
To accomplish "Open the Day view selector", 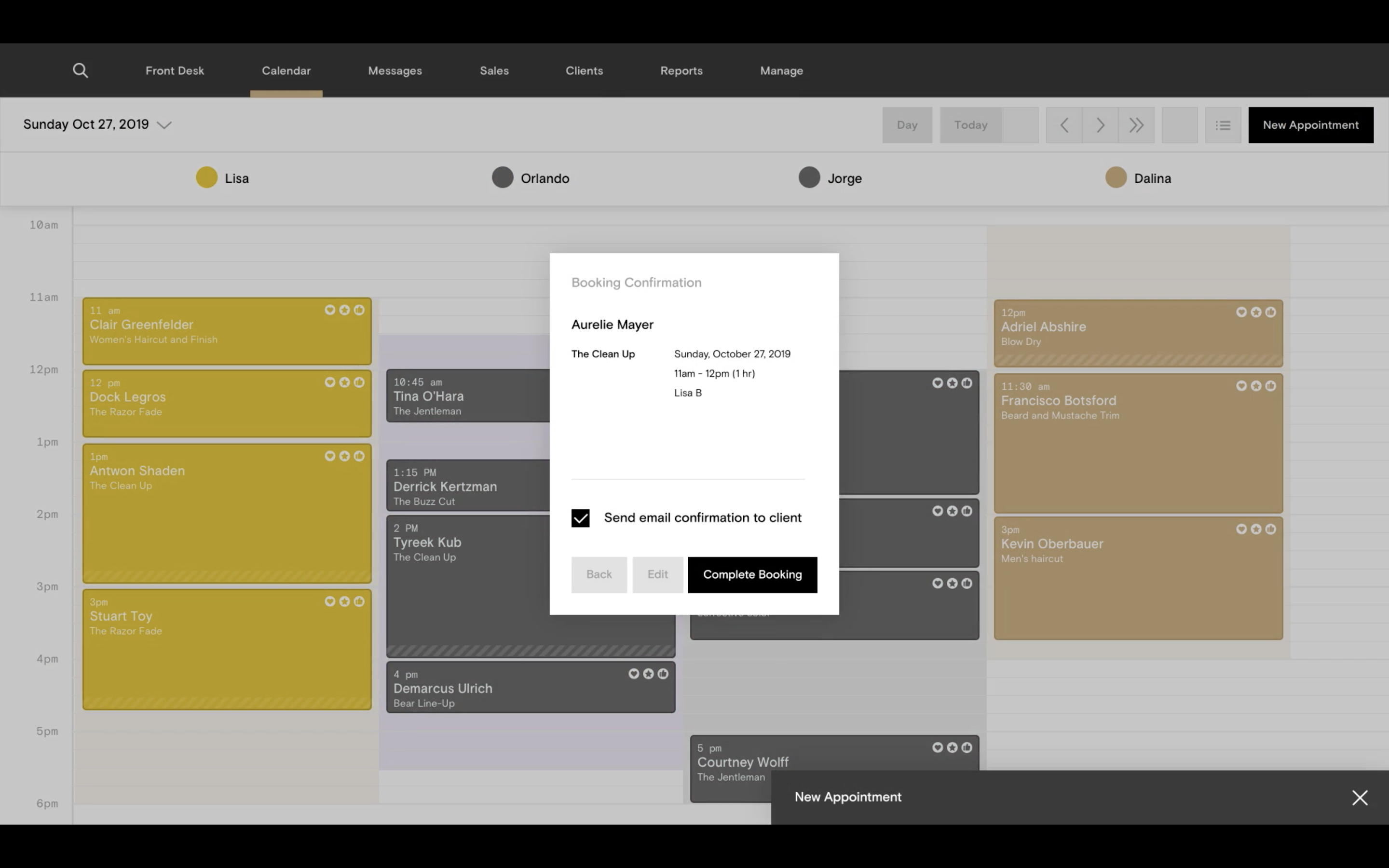I will (x=907, y=125).
